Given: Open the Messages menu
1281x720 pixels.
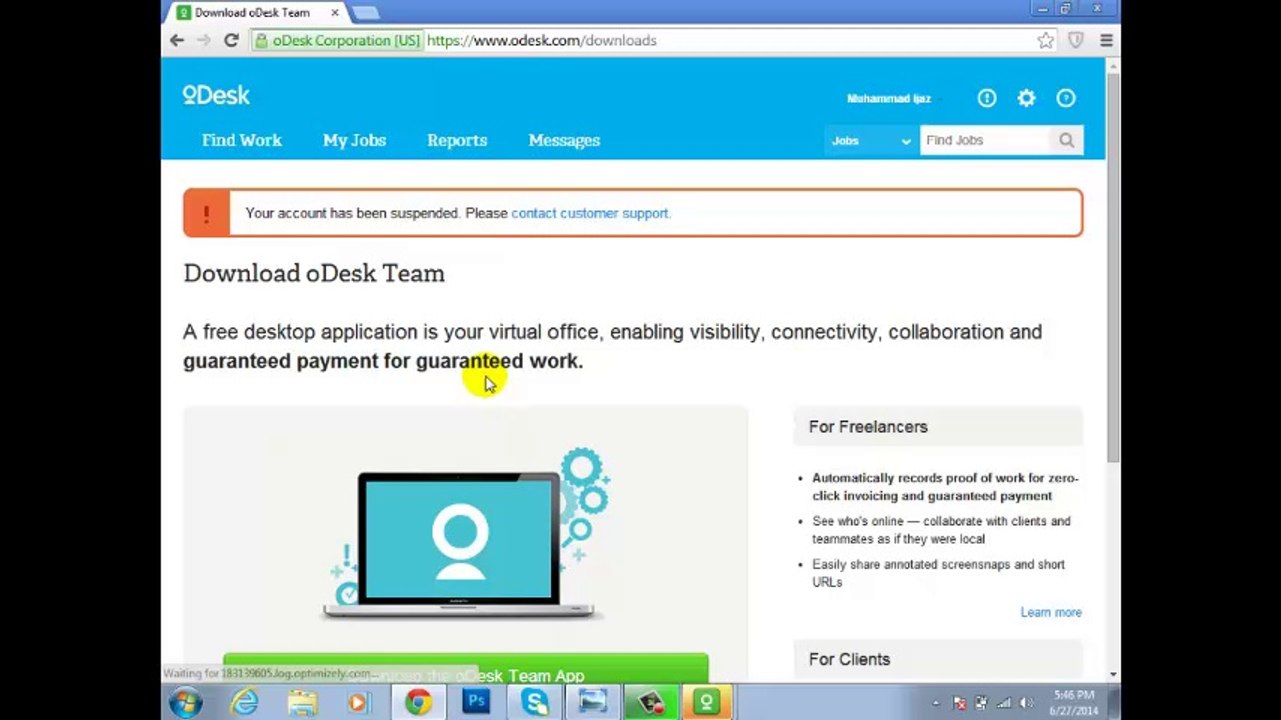Looking at the screenshot, I should [564, 140].
